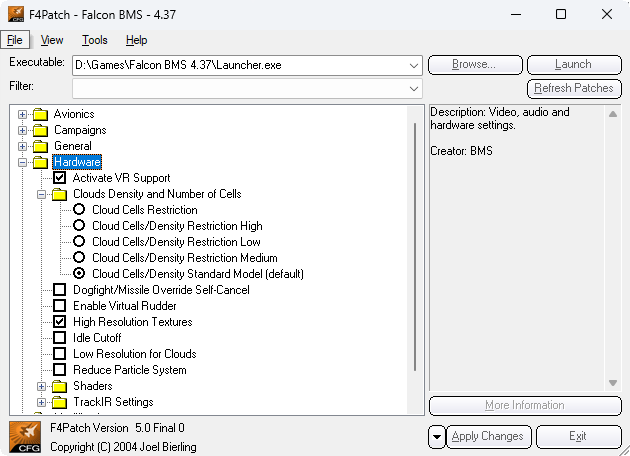Image resolution: width=630 pixels, height=456 pixels.
Task: Select Cloud Cells/Density Restriction Medium
Action: 79,258
